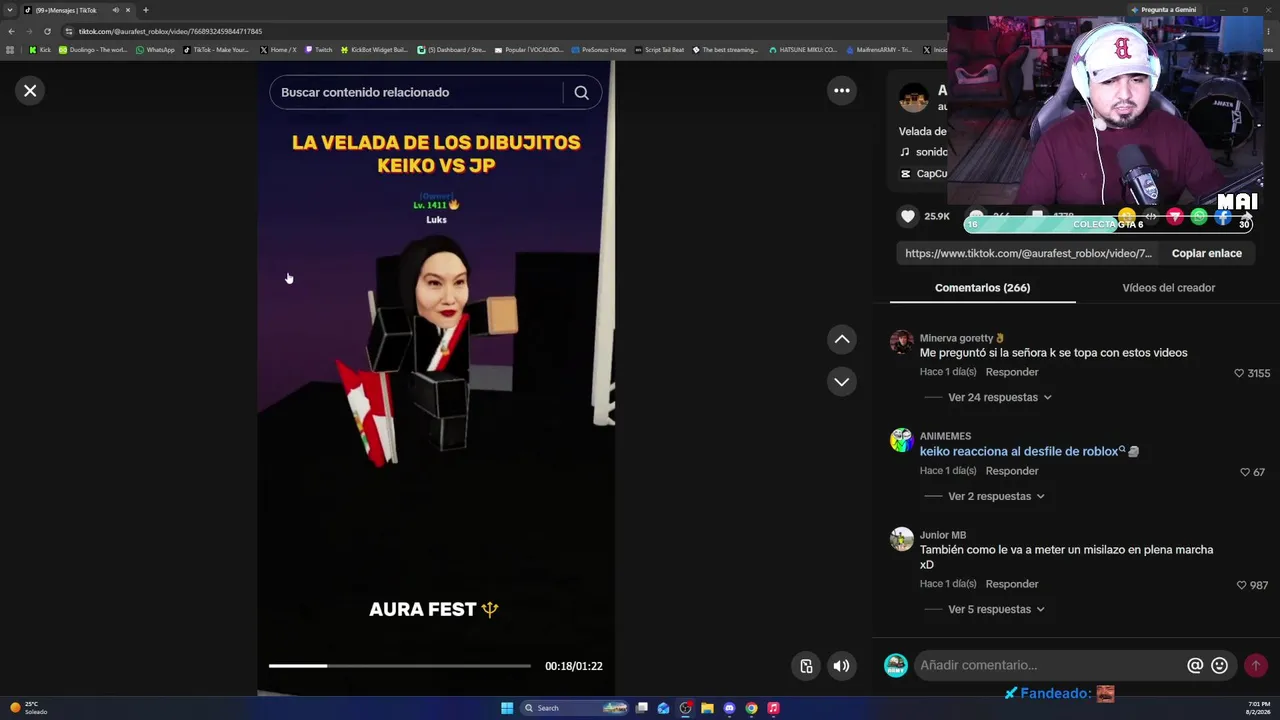The height and width of the screenshot is (720, 1280).
Task: Expand Ver 24 respuestas
Action: [x=999, y=397]
